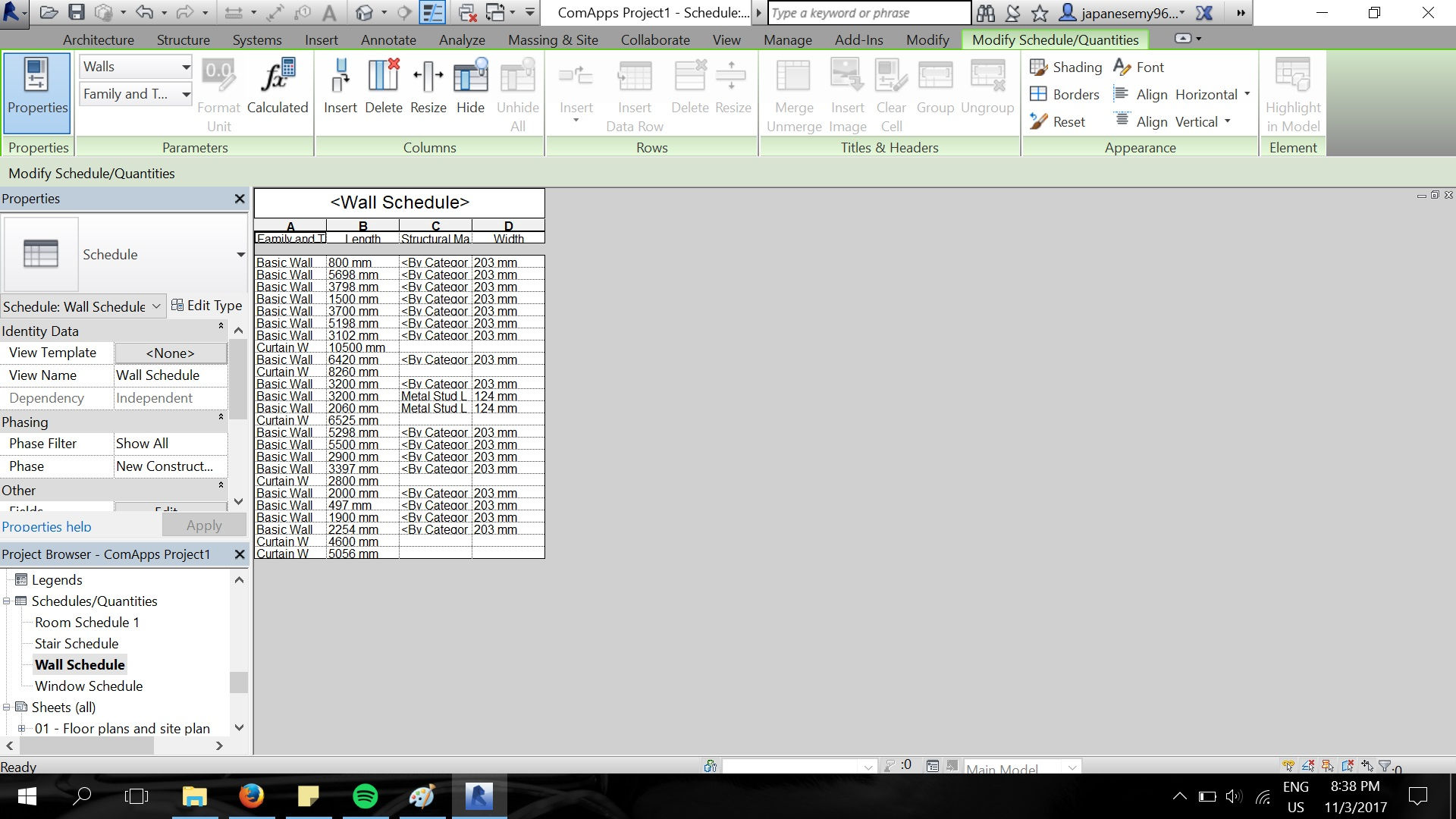Click the Edit Type button

point(207,306)
